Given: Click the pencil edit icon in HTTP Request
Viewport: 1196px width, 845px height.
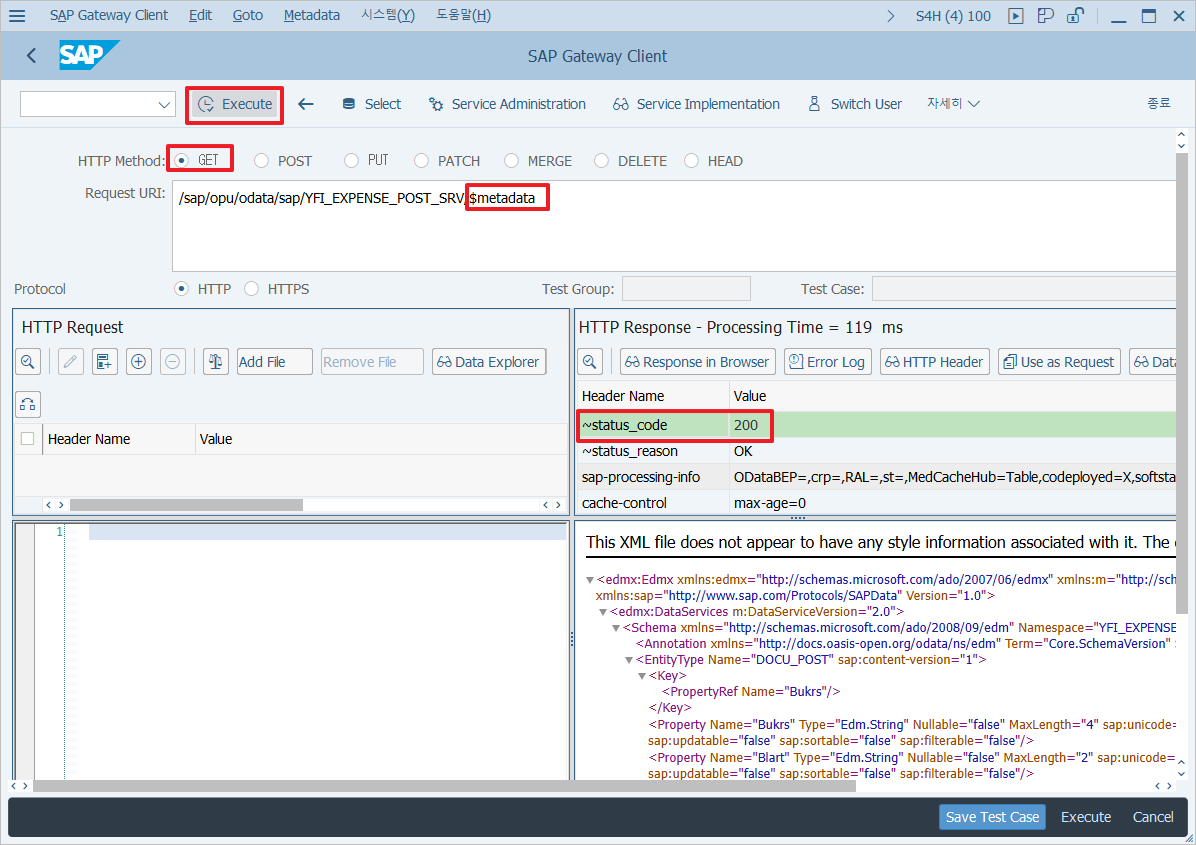Looking at the screenshot, I should 71,361.
